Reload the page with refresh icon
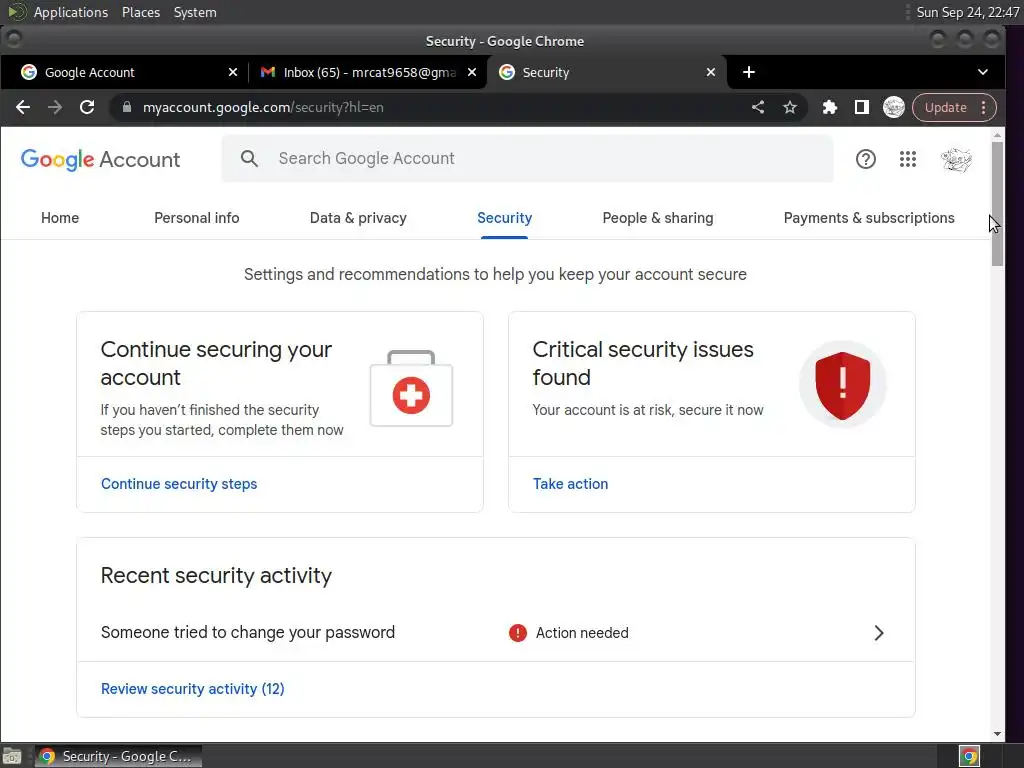1024x768 pixels. pos(87,107)
